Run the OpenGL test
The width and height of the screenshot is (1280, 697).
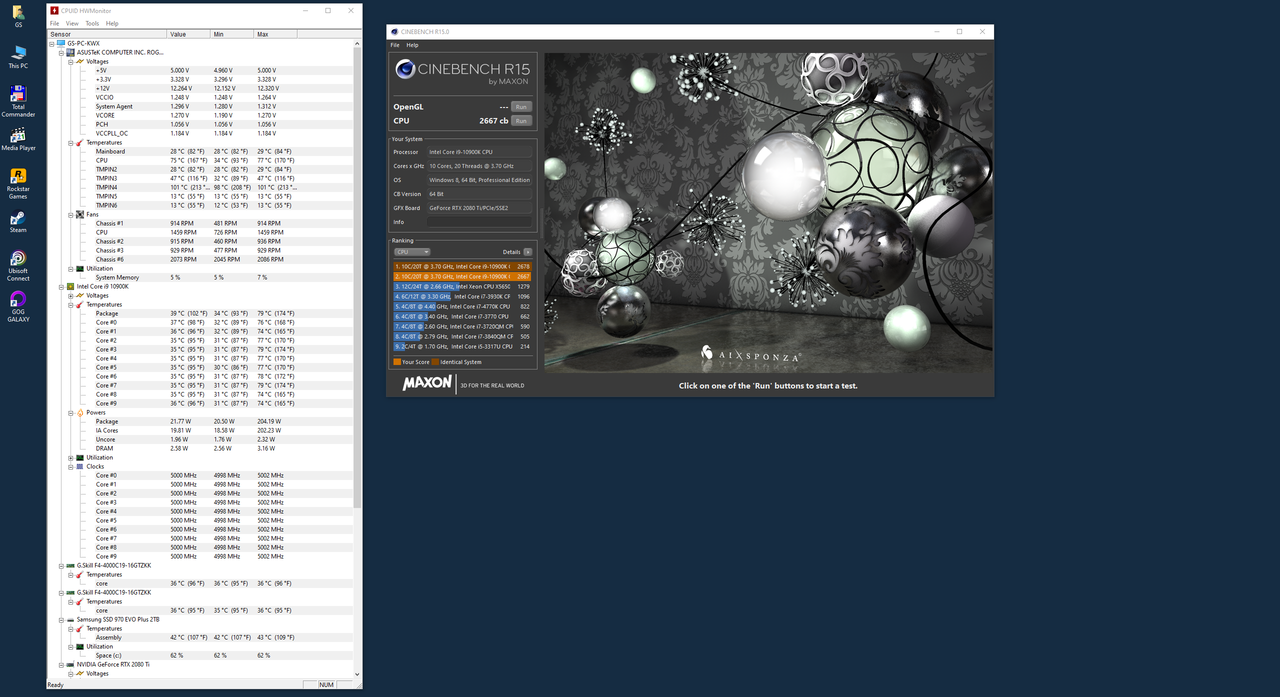tap(521, 106)
